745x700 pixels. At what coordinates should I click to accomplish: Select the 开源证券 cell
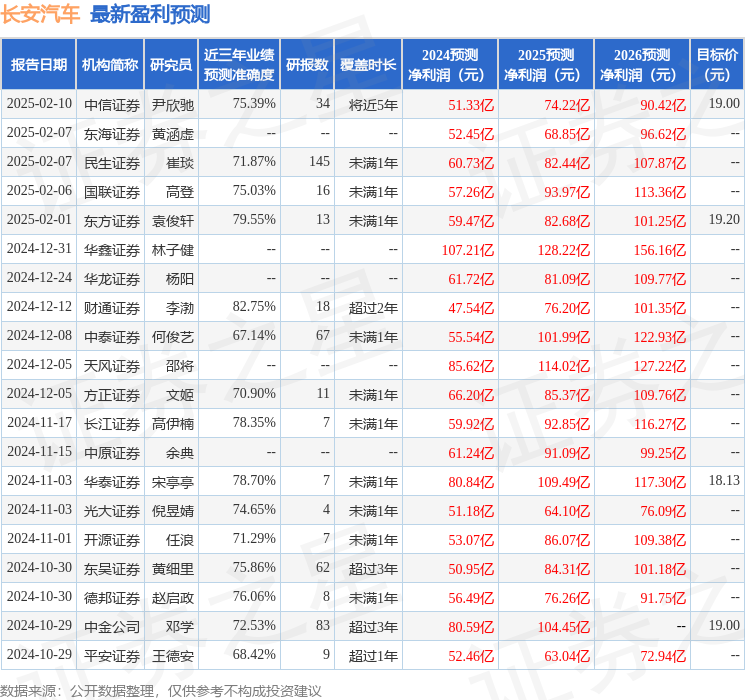coord(112,540)
